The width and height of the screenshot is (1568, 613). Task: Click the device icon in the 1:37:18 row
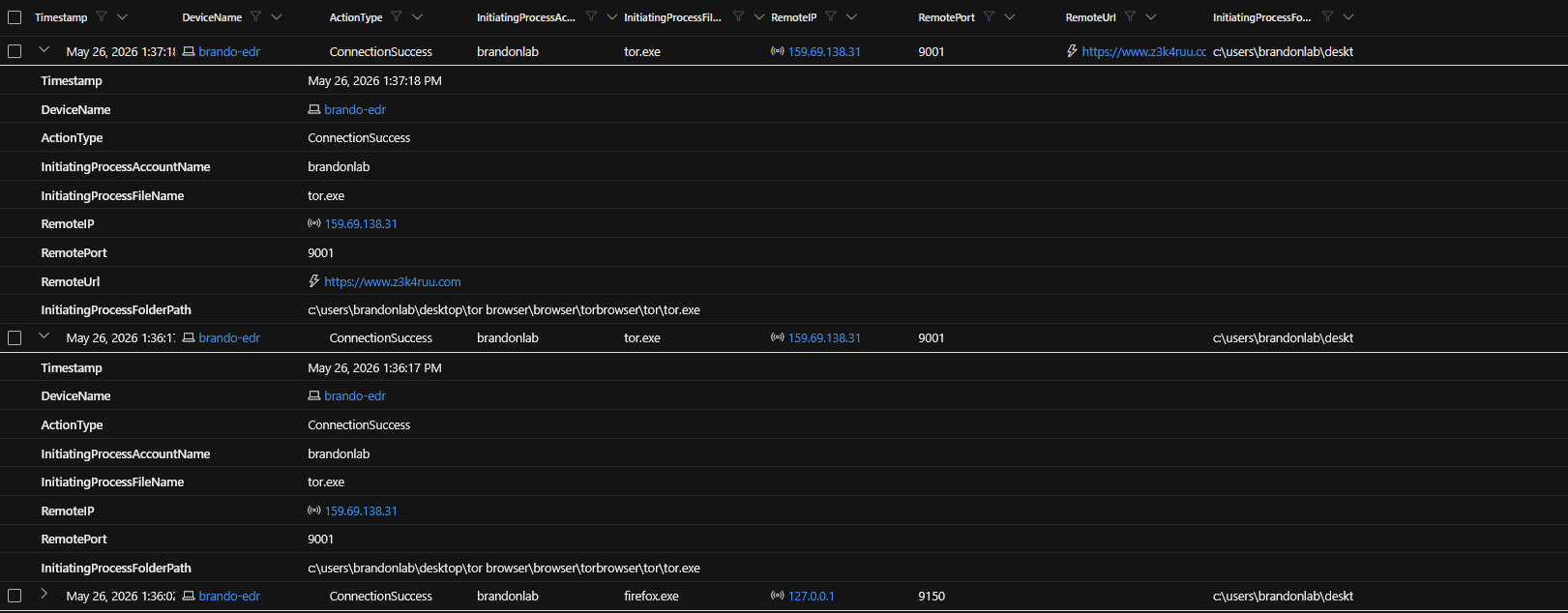(x=189, y=51)
